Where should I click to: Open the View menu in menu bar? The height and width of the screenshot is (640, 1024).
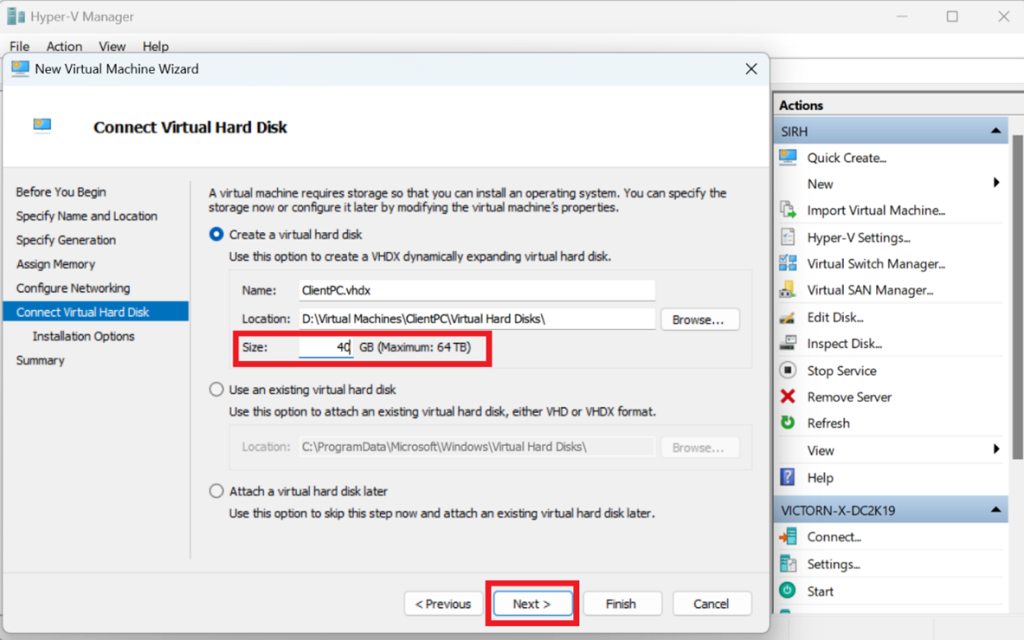(x=112, y=46)
